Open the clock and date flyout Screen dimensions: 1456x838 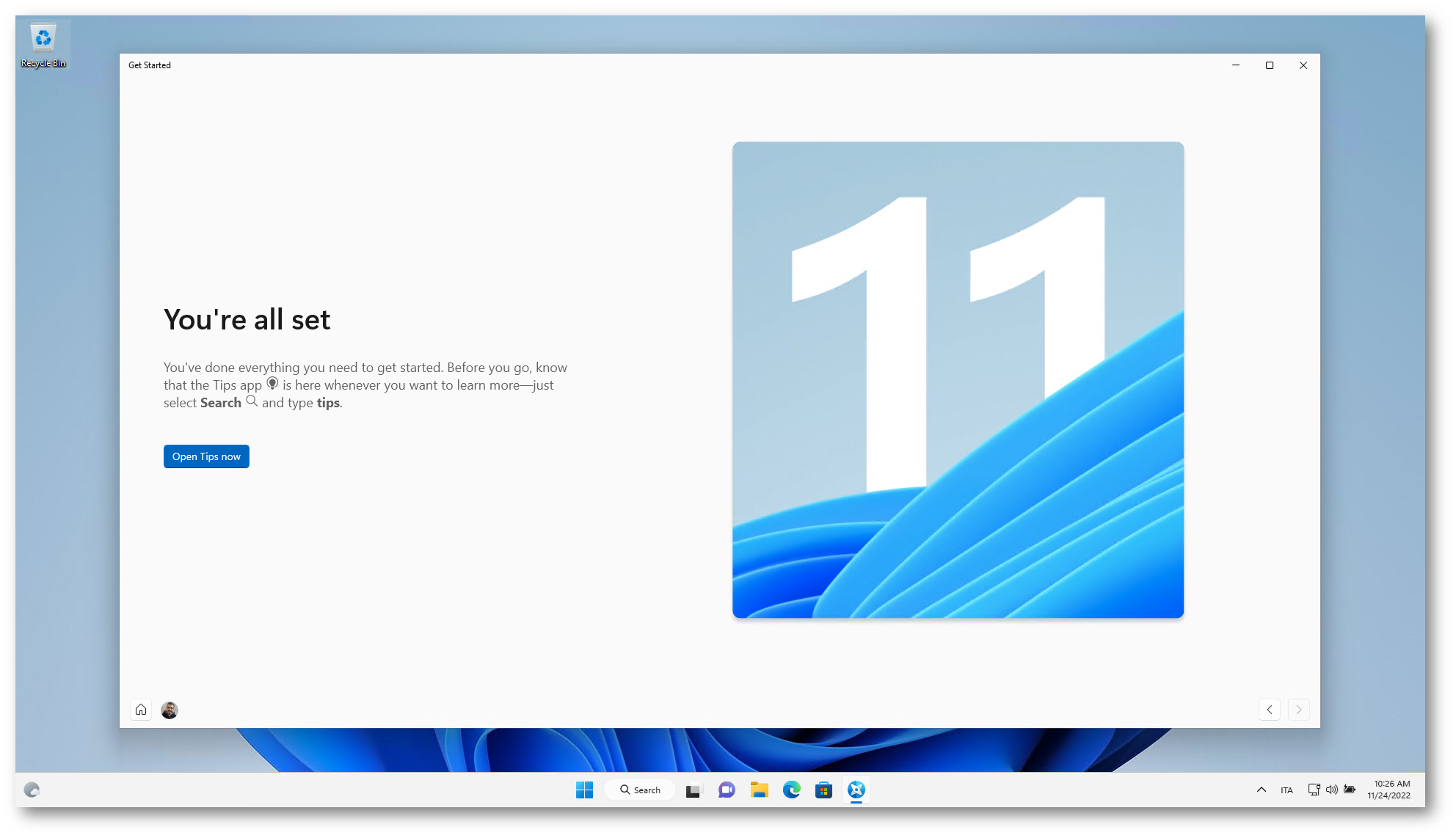point(1389,790)
